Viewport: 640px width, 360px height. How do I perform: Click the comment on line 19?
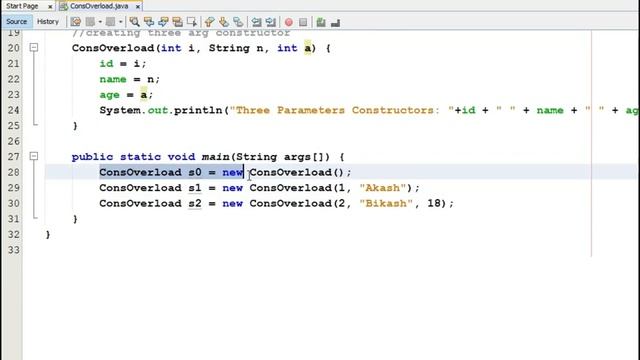tap(181, 33)
